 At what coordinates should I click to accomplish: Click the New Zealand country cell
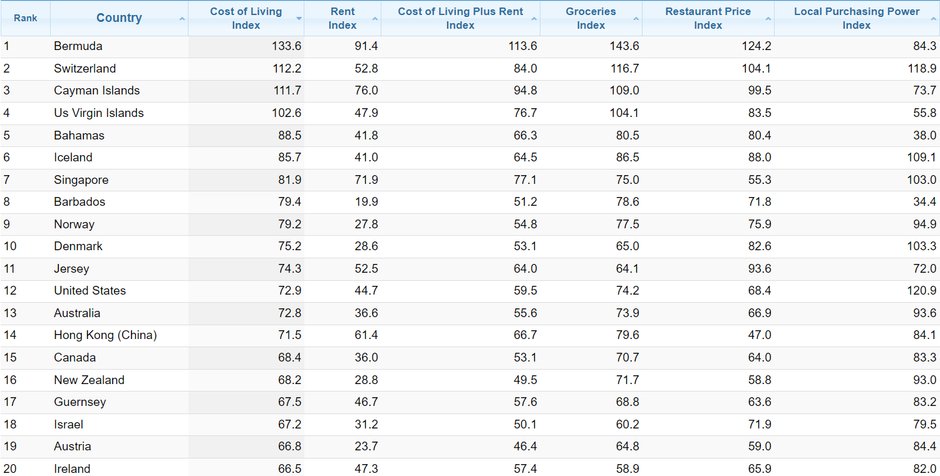tap(89, 380)
